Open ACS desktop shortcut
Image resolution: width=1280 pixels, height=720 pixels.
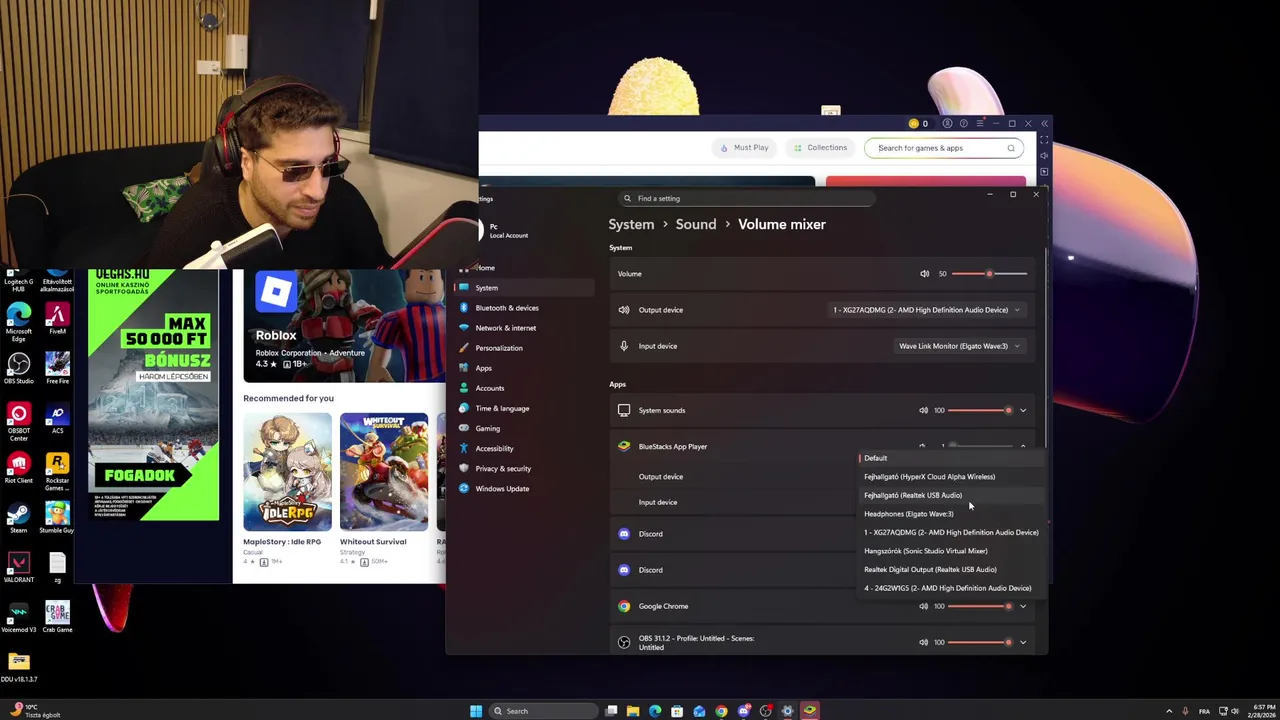pos(57,418)
